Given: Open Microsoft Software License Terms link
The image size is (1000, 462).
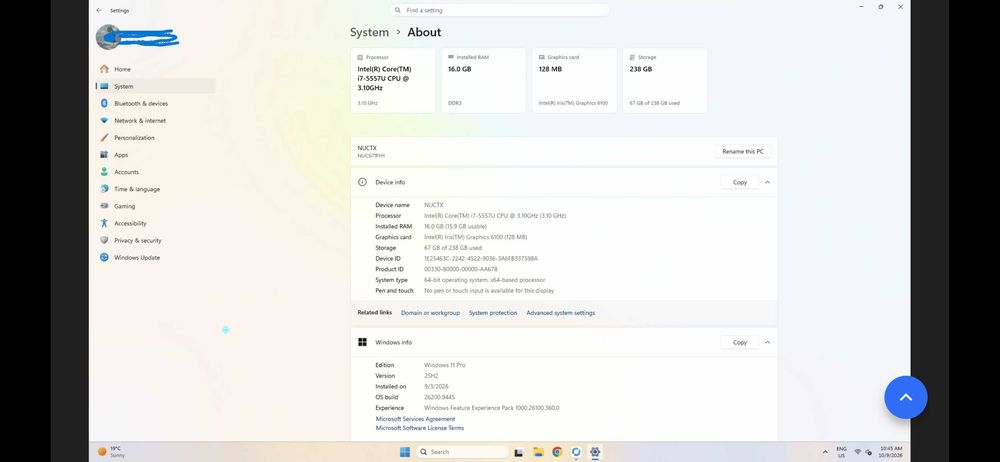Looking at the screenshot, I should [420, 428].
